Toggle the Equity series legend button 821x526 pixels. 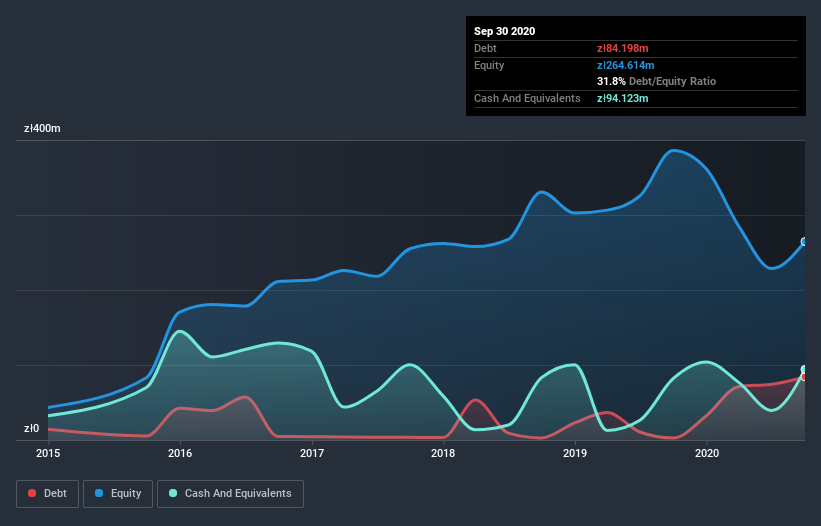click(118, 494)
